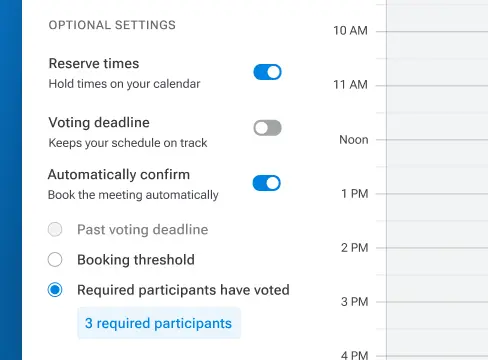
Task: Select the 11 AM calendar time slot
Action: [x=437, y=113]
